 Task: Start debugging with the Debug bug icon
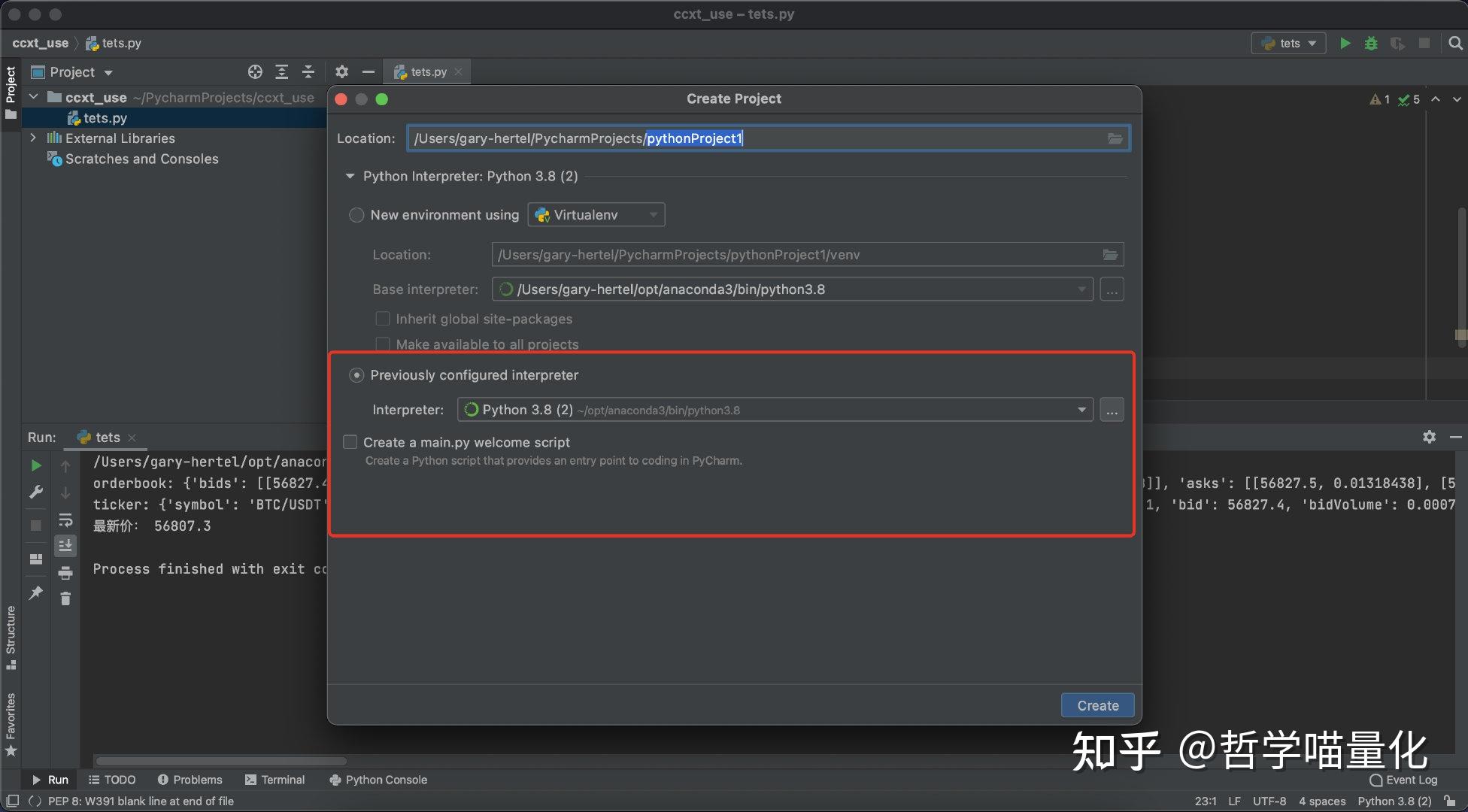[x=1370, y=43]
